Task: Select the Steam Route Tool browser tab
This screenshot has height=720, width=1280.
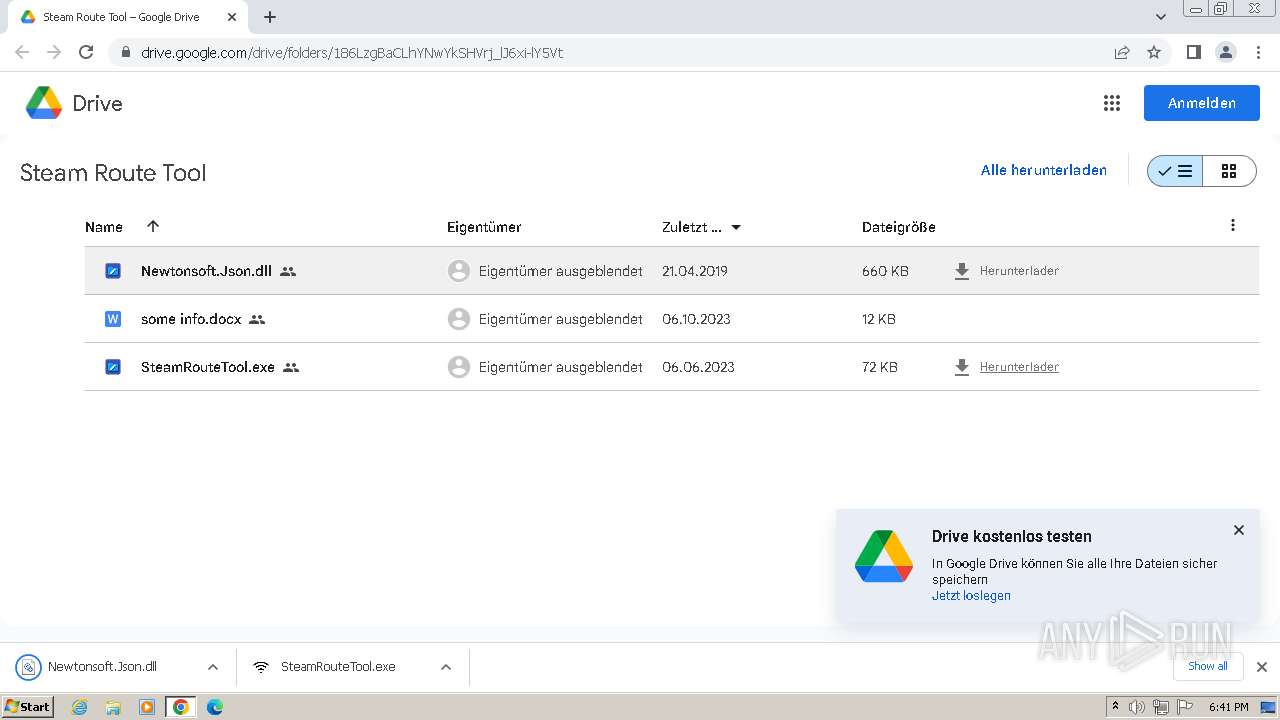Action: pos(129,17)
